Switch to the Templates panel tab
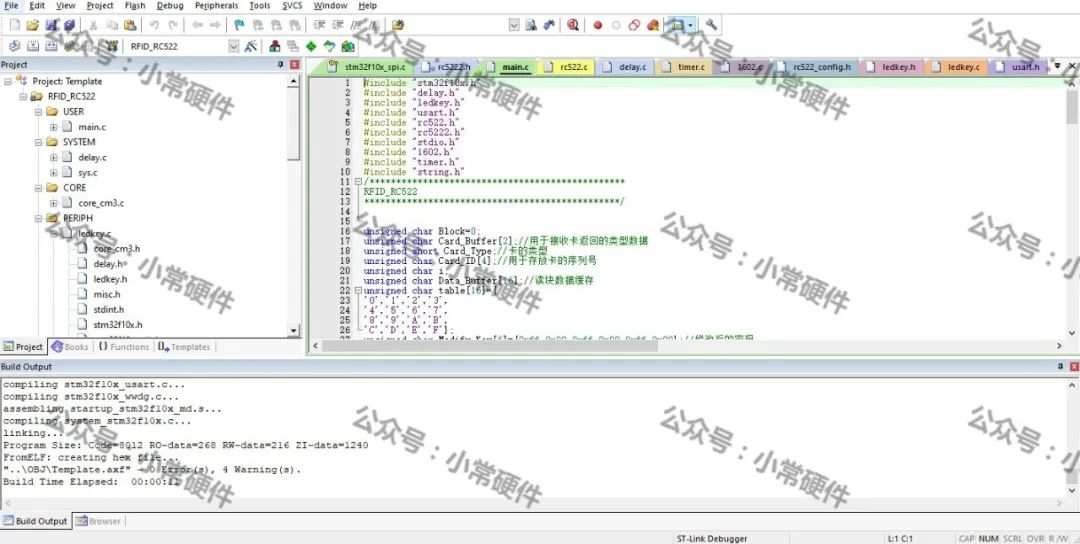The image size is (1080, 544). pyautogui.click(x=184, y=347)
